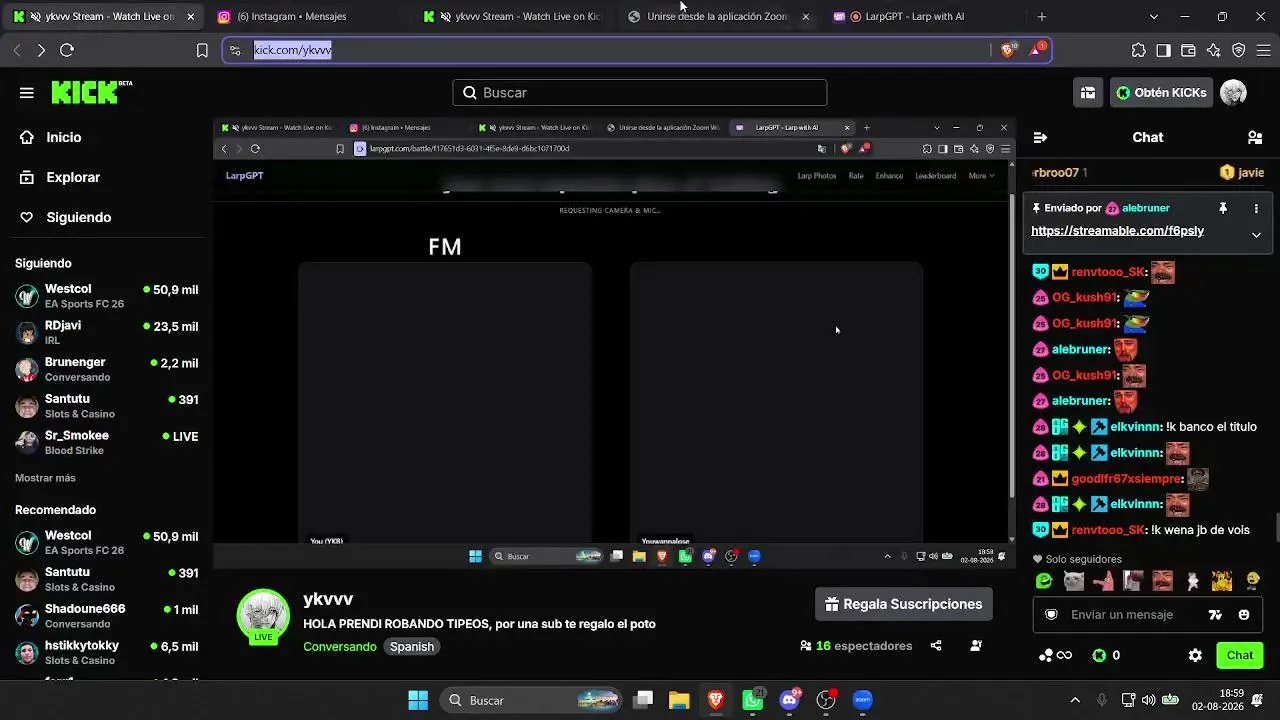
Task: Add a new browser tab
Action: pos(1042,17)
